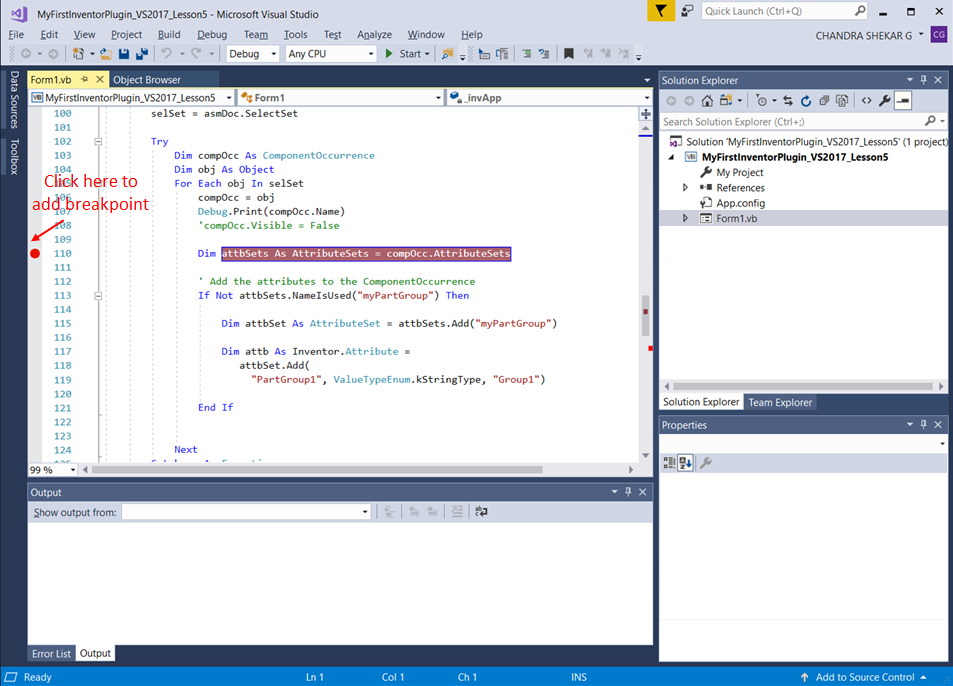This screenshot has width=953, height=686.
Task: Refresh the Solution Explorer
Action: (806, 100)
